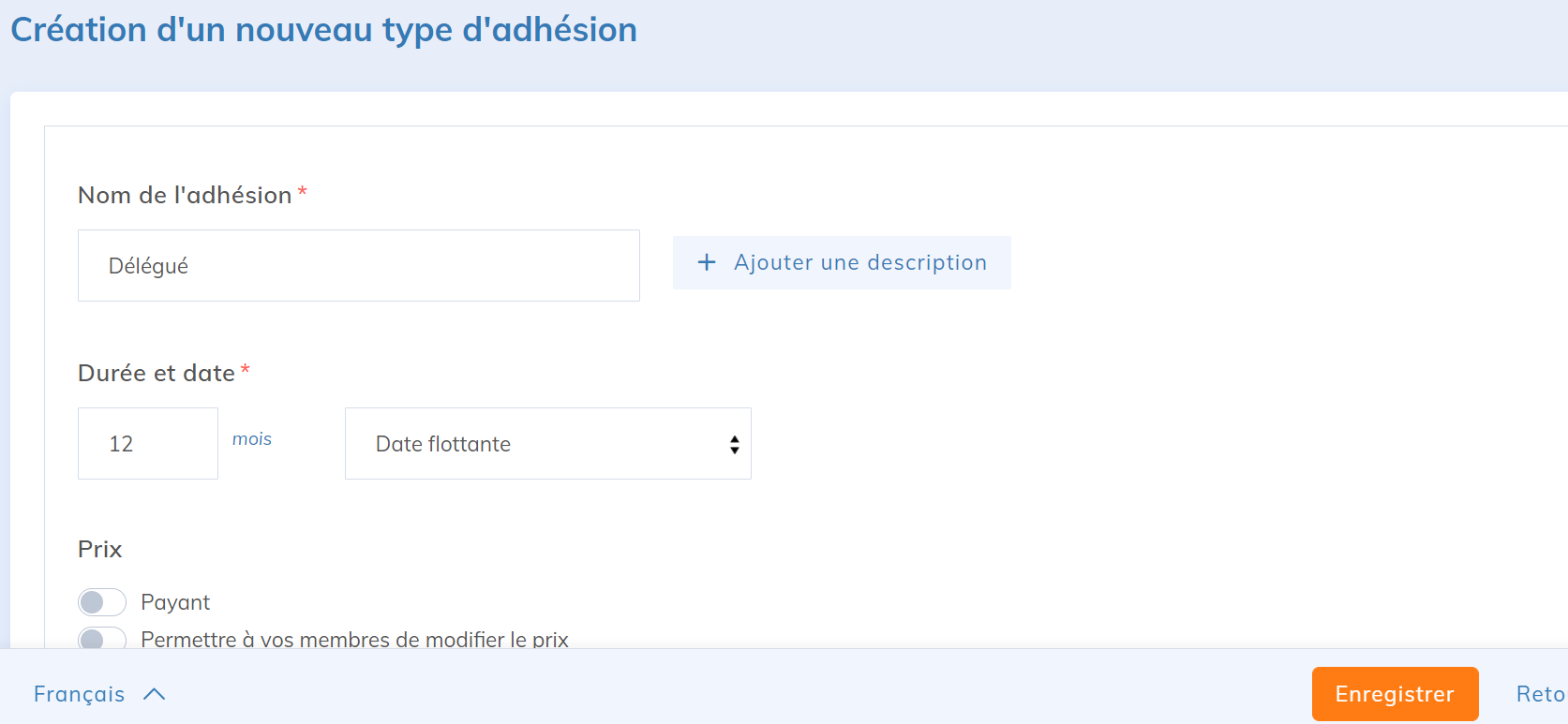Open the Date flottante dropdown
This screenshot has width=1568, height=724.
tap(547, 444)
